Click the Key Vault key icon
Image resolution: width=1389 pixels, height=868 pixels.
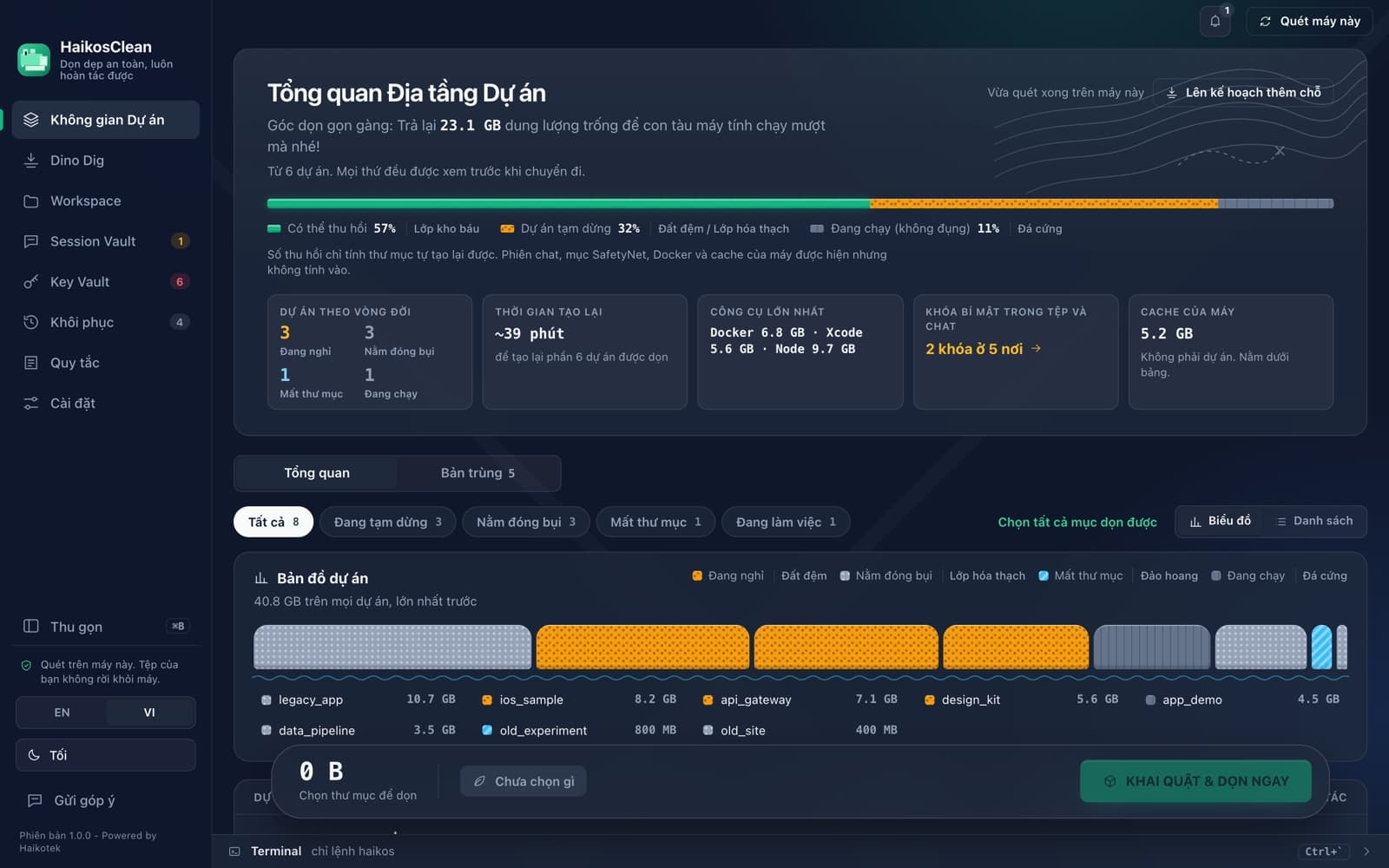[31, 281]
